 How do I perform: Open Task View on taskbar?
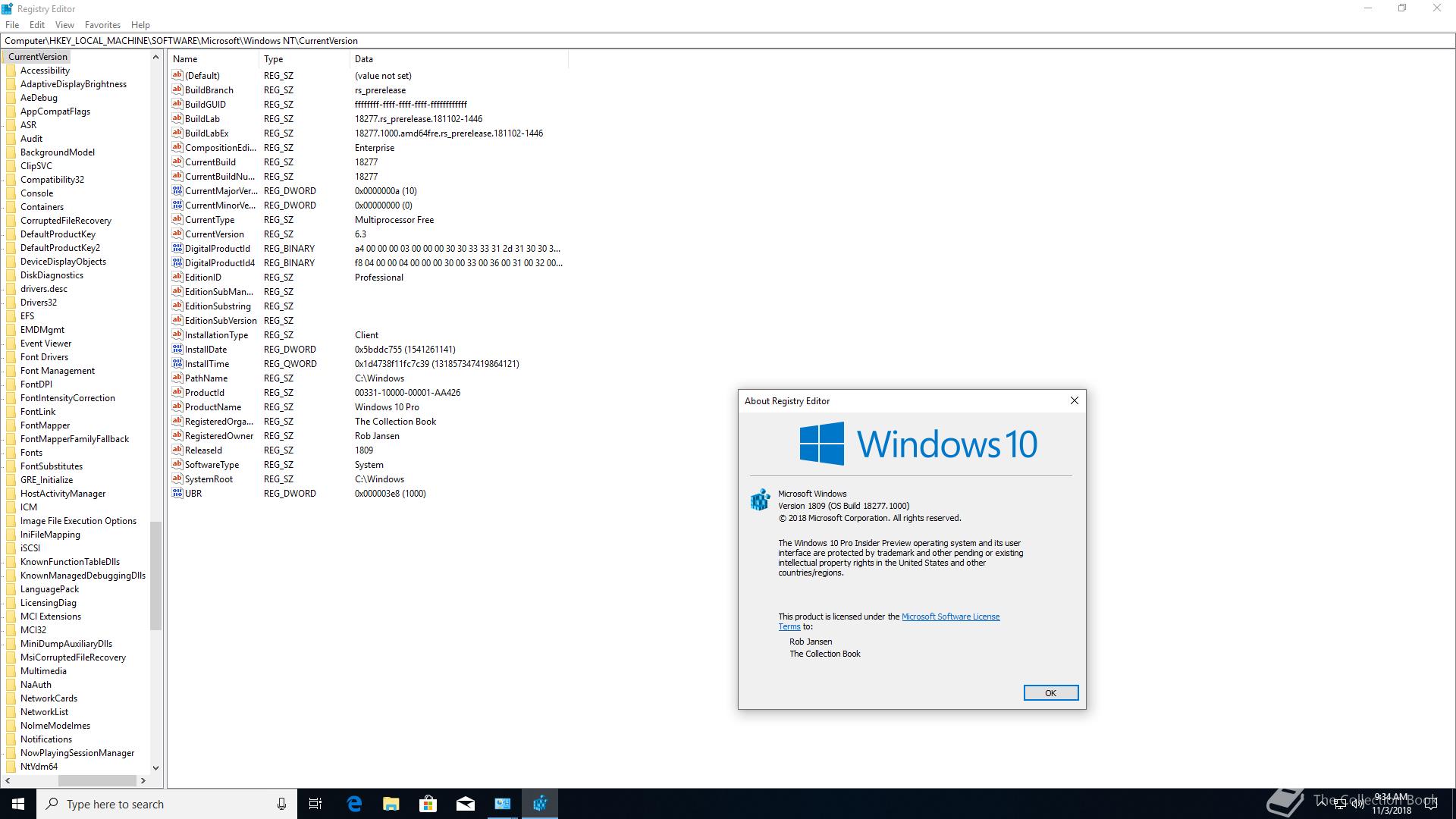(315, 804)
